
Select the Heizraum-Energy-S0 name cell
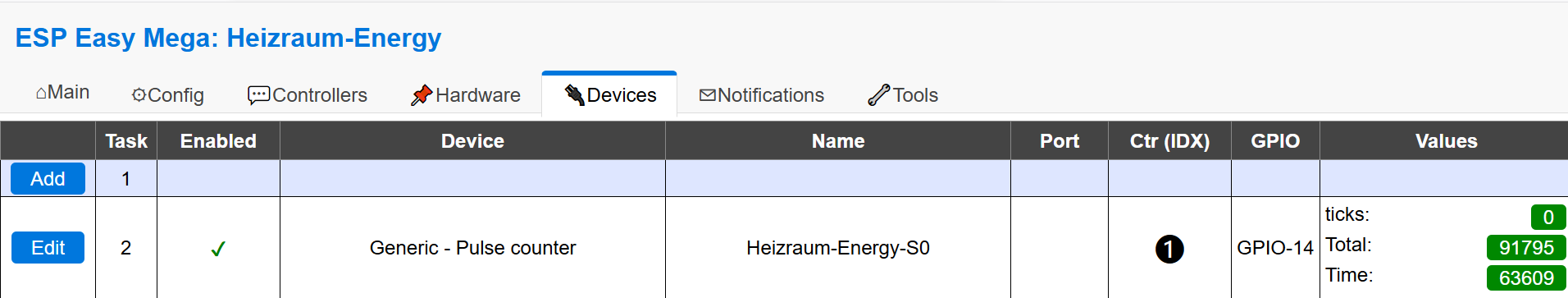click(x=838, y=248)
